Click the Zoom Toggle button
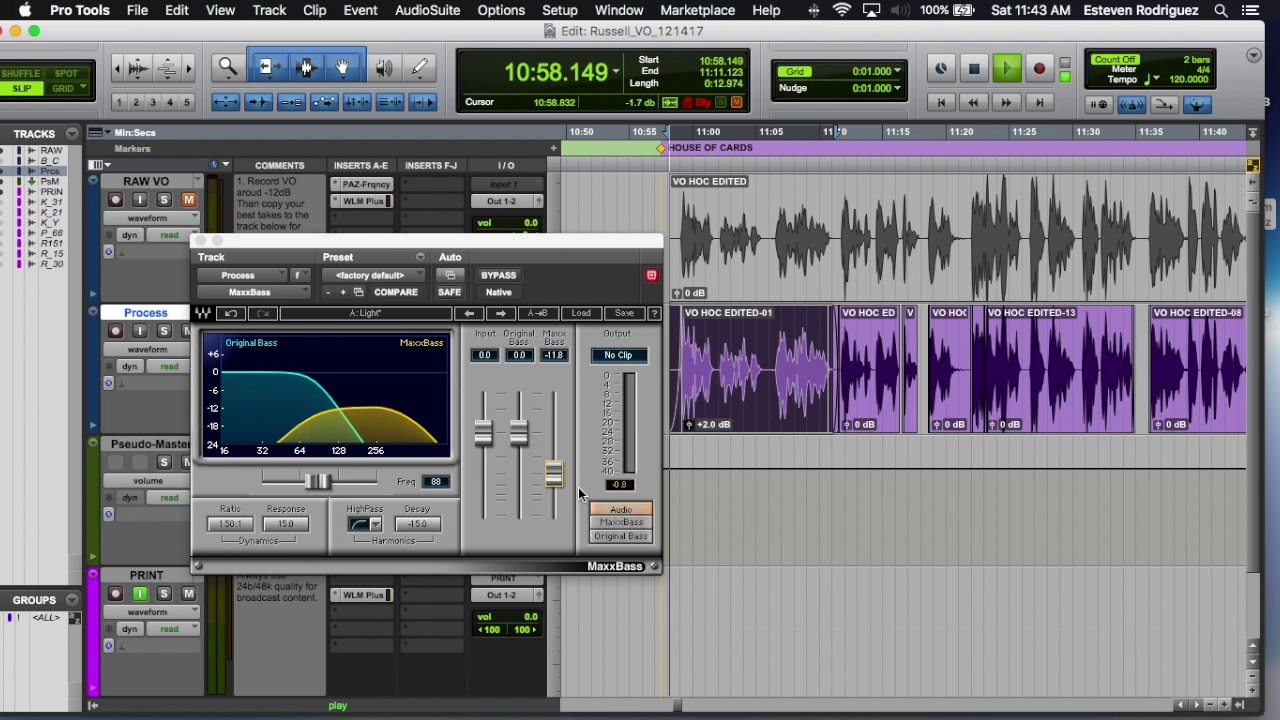Viewport: 1280px width, 720px height. [x=225, y=102]
